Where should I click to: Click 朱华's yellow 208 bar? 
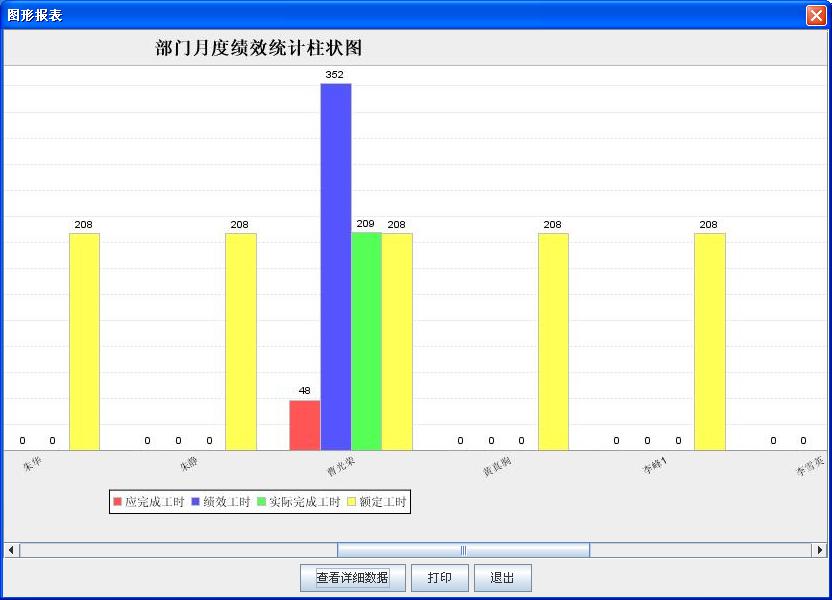coord(84,340)
